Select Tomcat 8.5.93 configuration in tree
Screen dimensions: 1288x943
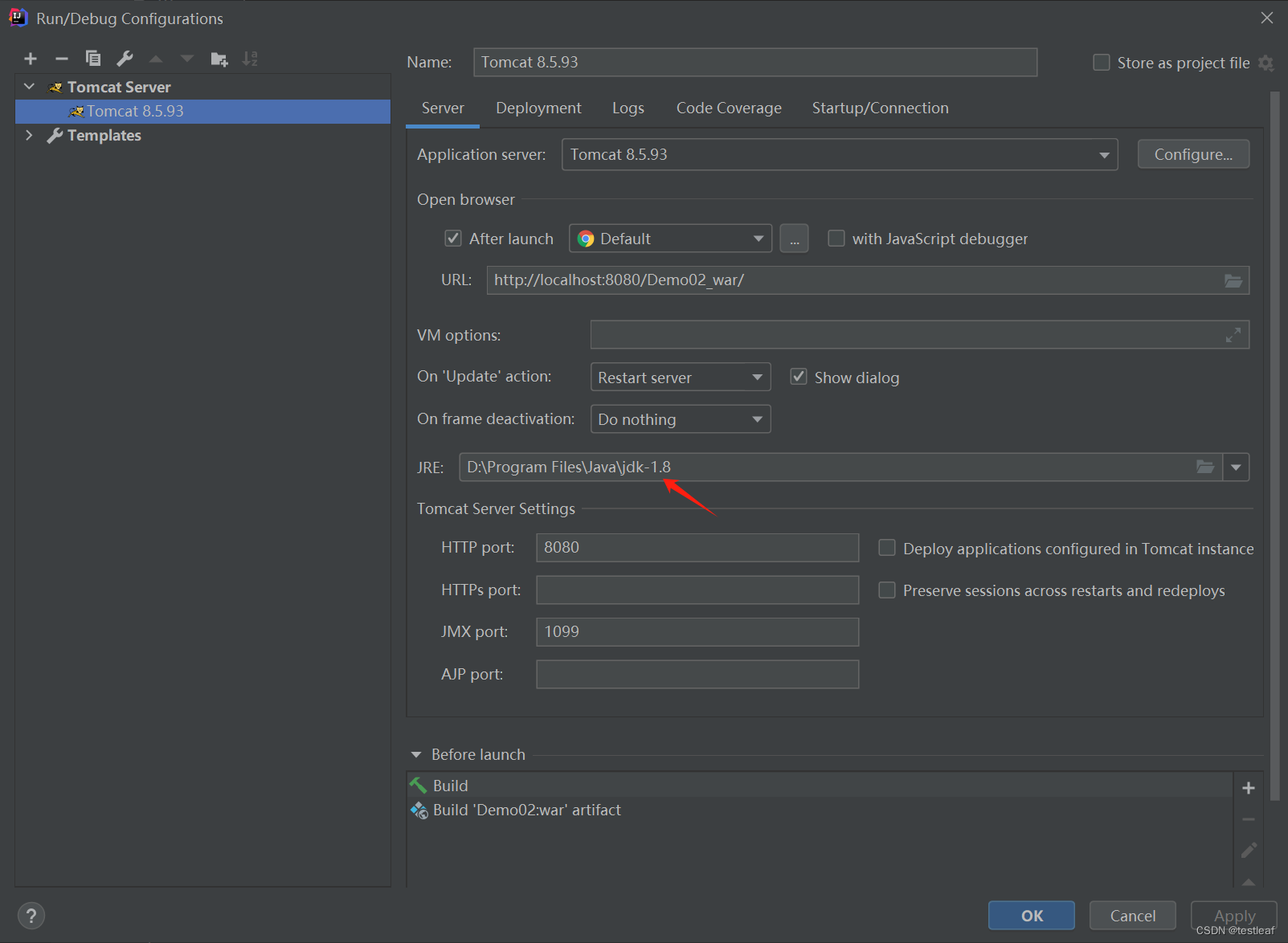tap(203, 111)
